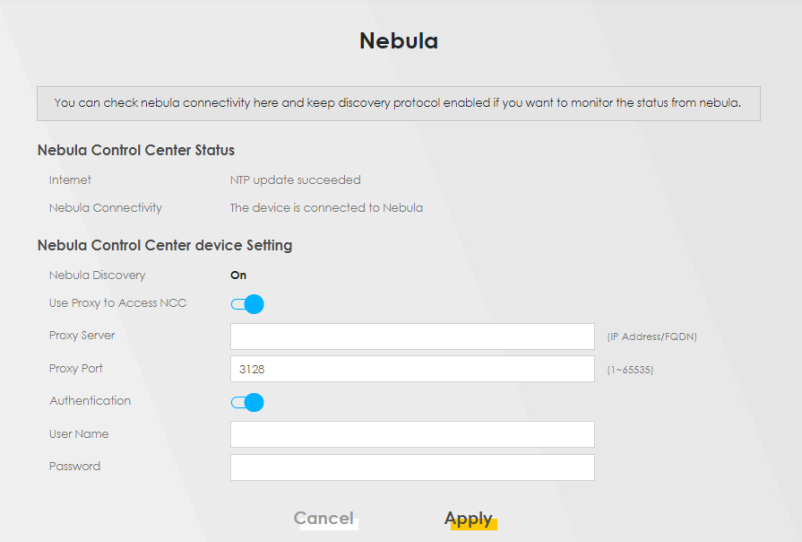Click the Nebula Discovery On value
Image resolution: width=802 pixels, height=542 pixels.
click(x=238, y=275)
